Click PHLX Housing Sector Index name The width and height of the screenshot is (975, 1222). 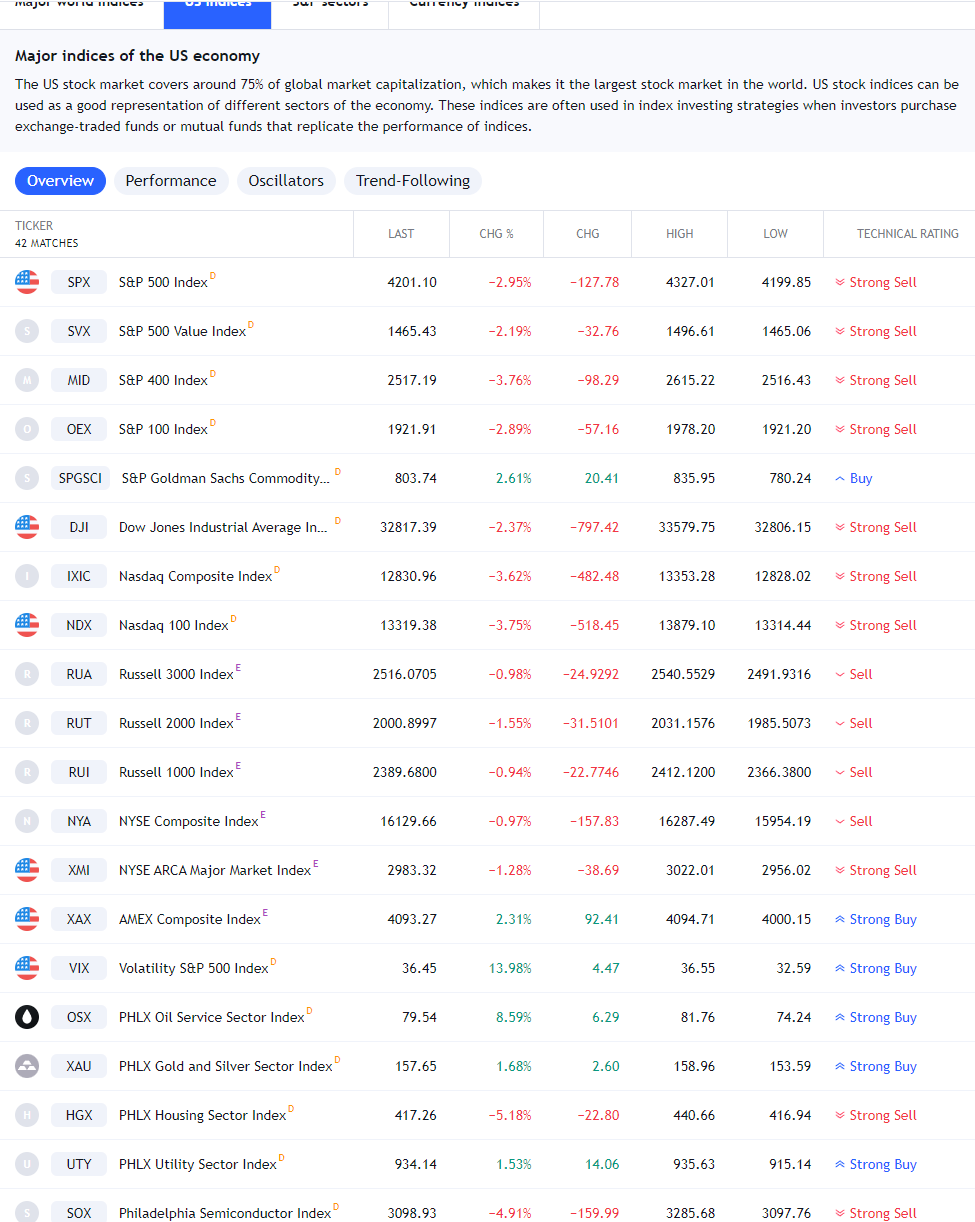pos(202,1116)
